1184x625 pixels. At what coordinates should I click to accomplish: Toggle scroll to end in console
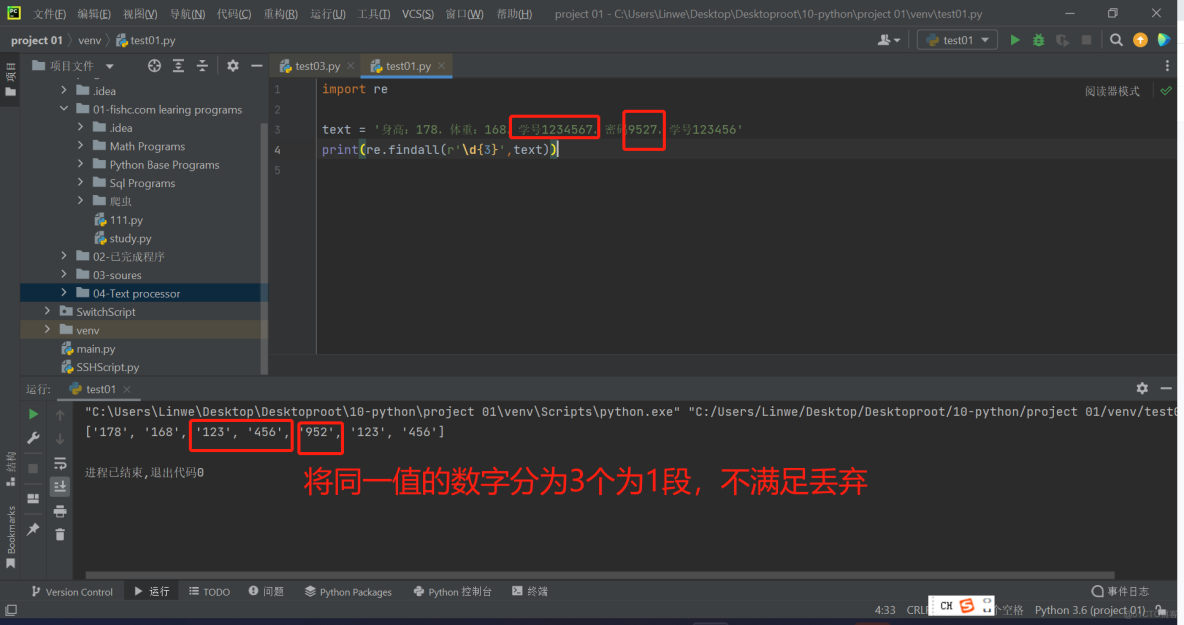(60, 487)
